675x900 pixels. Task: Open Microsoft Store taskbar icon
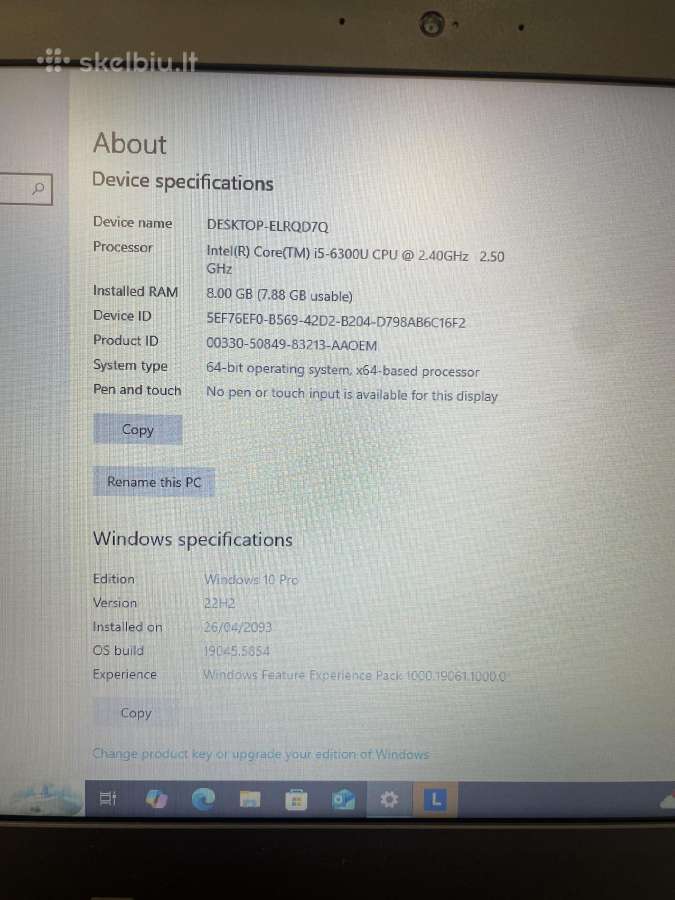(296, 799)
